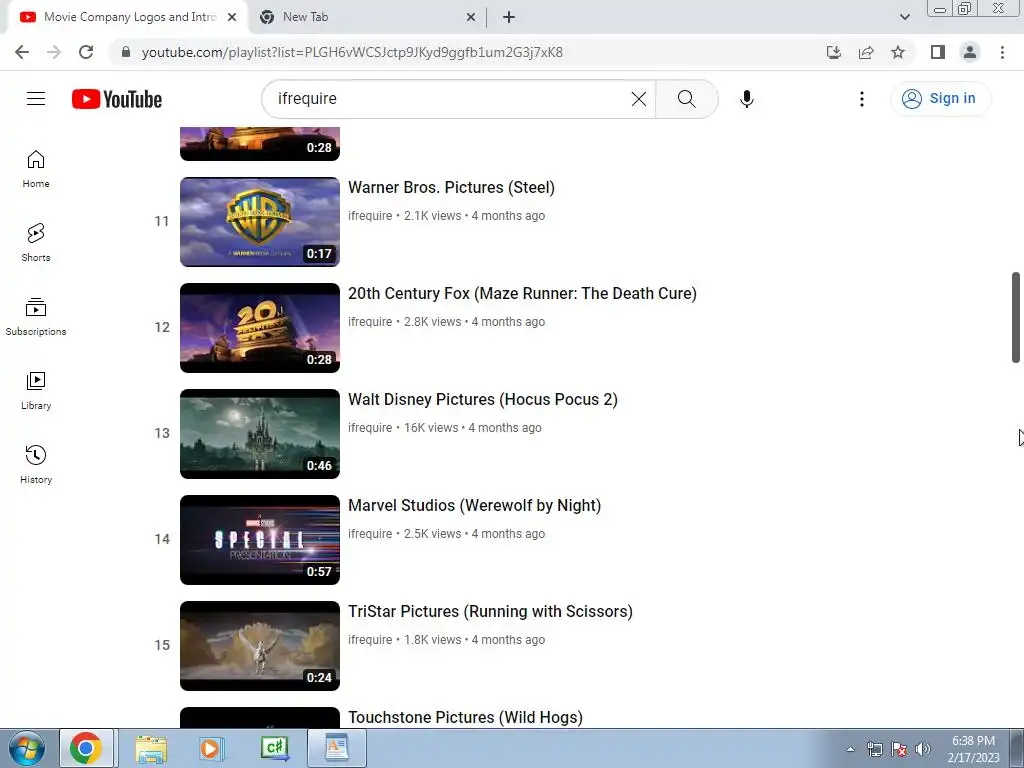The image size is (1024, 768).
Task: Bookmark this tab with the star
Action: tap(898, 52)
